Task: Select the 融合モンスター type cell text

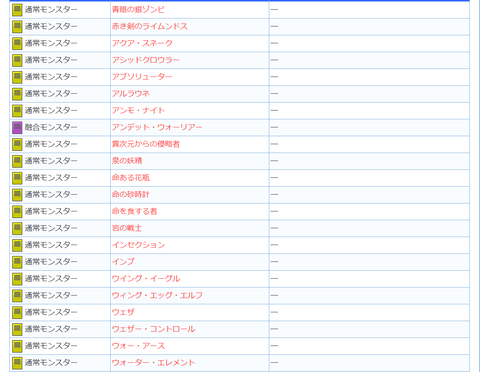Action: click(51, 127)
